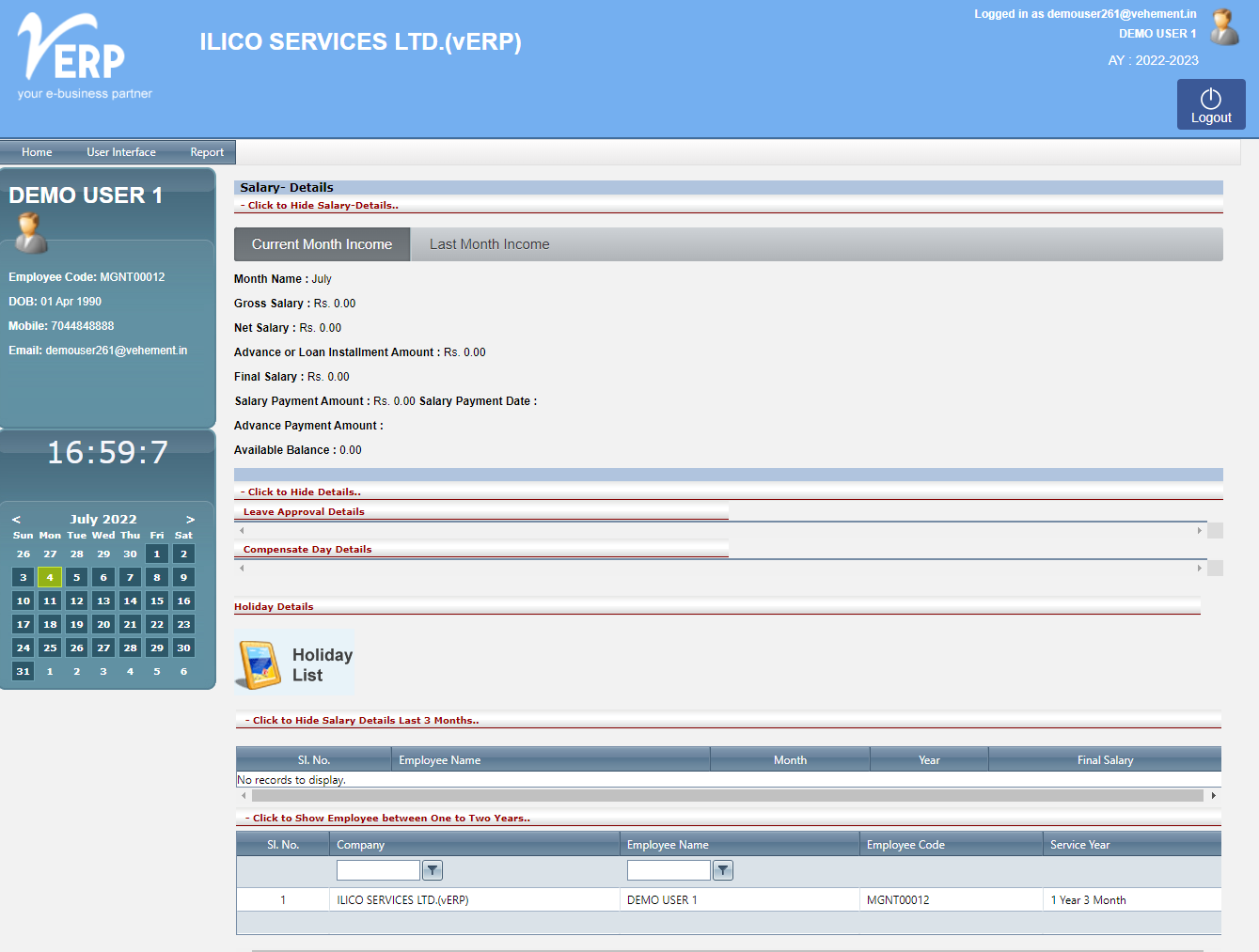The height and width of the screenshot is (952, 1259).
Task: Open the Company column filter icon
Action: tap(433, 870)
